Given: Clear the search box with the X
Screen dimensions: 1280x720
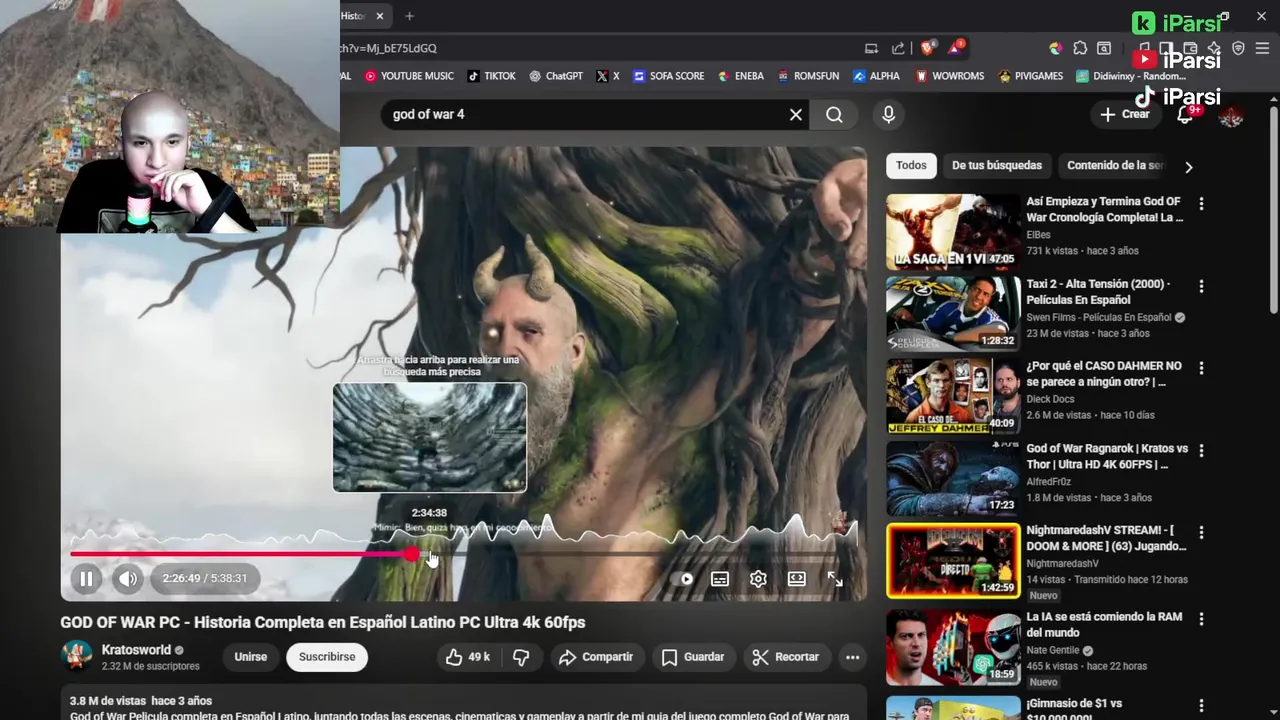Looking at the screenshot, I should (796, 115).
